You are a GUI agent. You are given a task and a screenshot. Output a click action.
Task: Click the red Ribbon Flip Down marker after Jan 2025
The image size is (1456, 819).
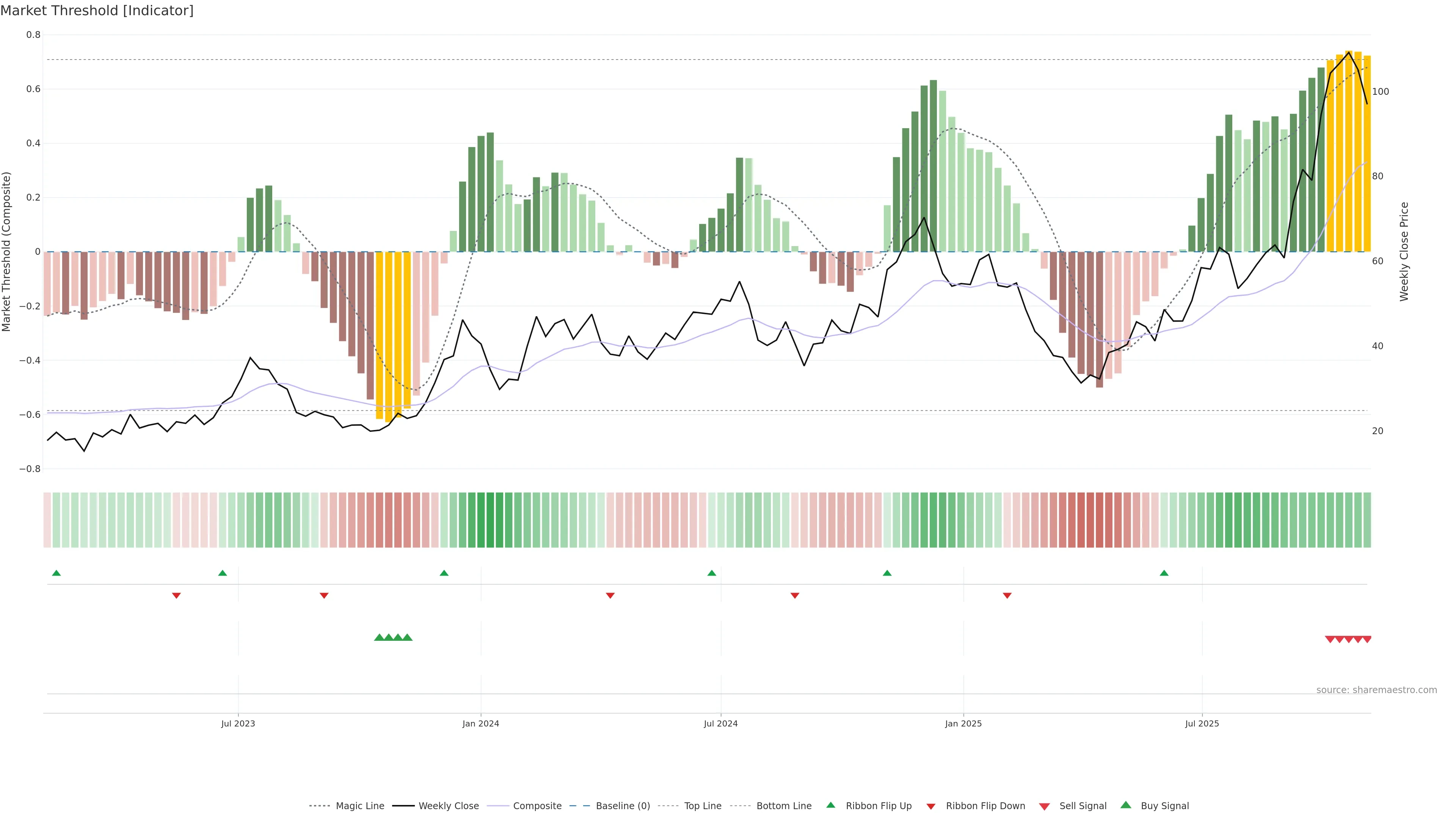(x=1007, y=595)
